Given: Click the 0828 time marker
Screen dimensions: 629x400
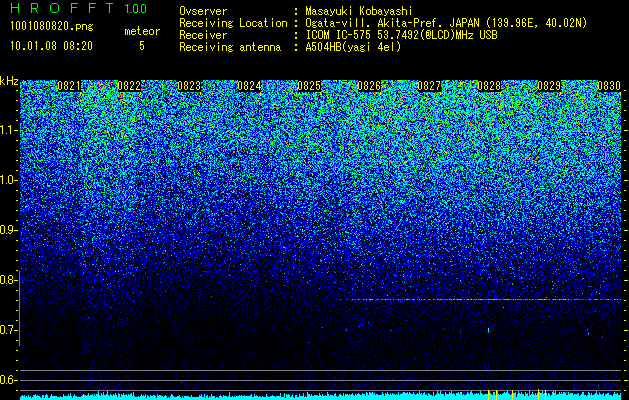Looking at the screenshot, I should point(489,86).
